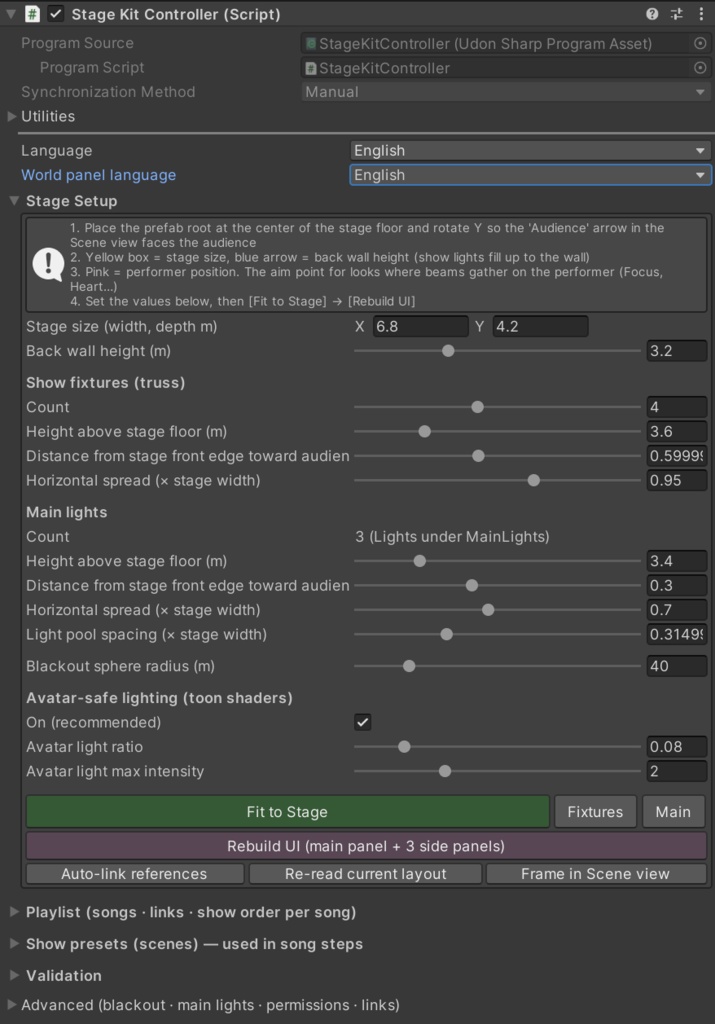Click Rebuild UI button
The image size is (715, 1024).
(366, 846)
